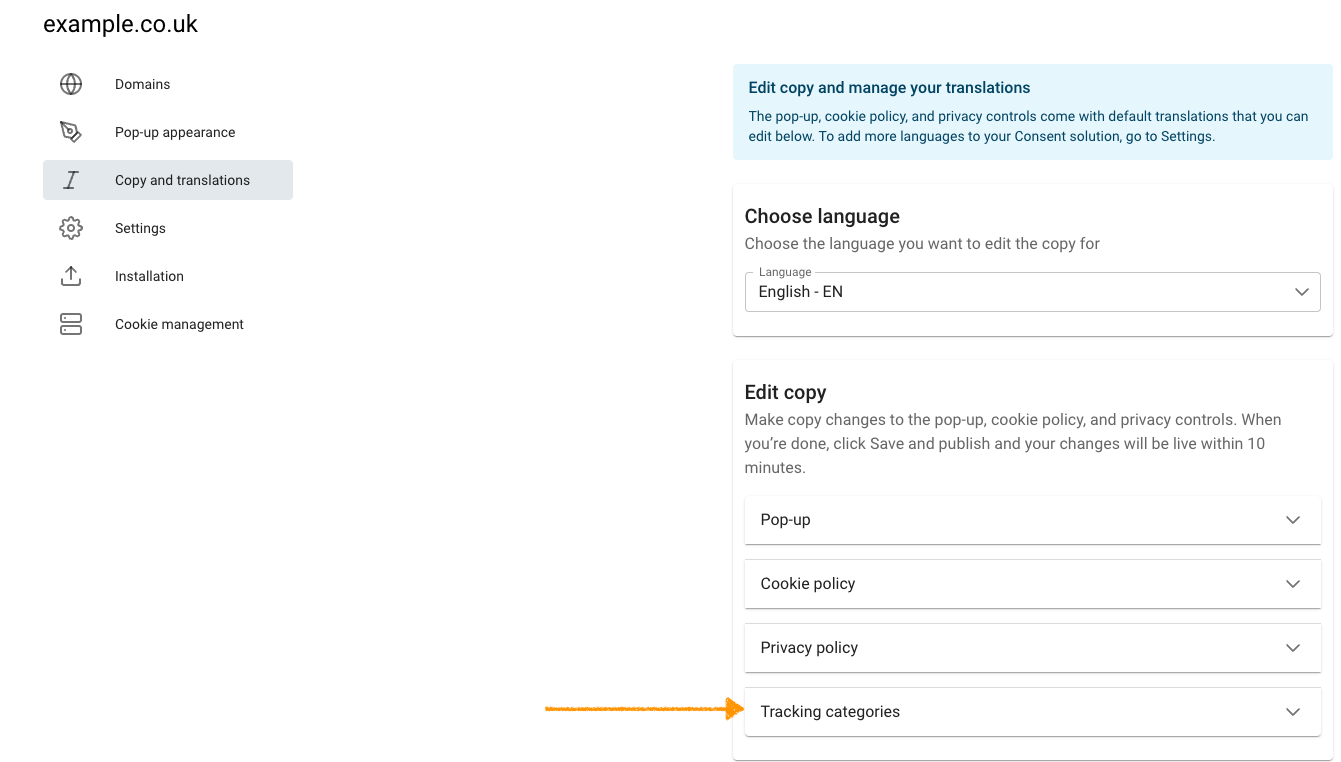Expand the Privacy policy section
This screenshot has width=1341, height=762.
click(1032, 648)
